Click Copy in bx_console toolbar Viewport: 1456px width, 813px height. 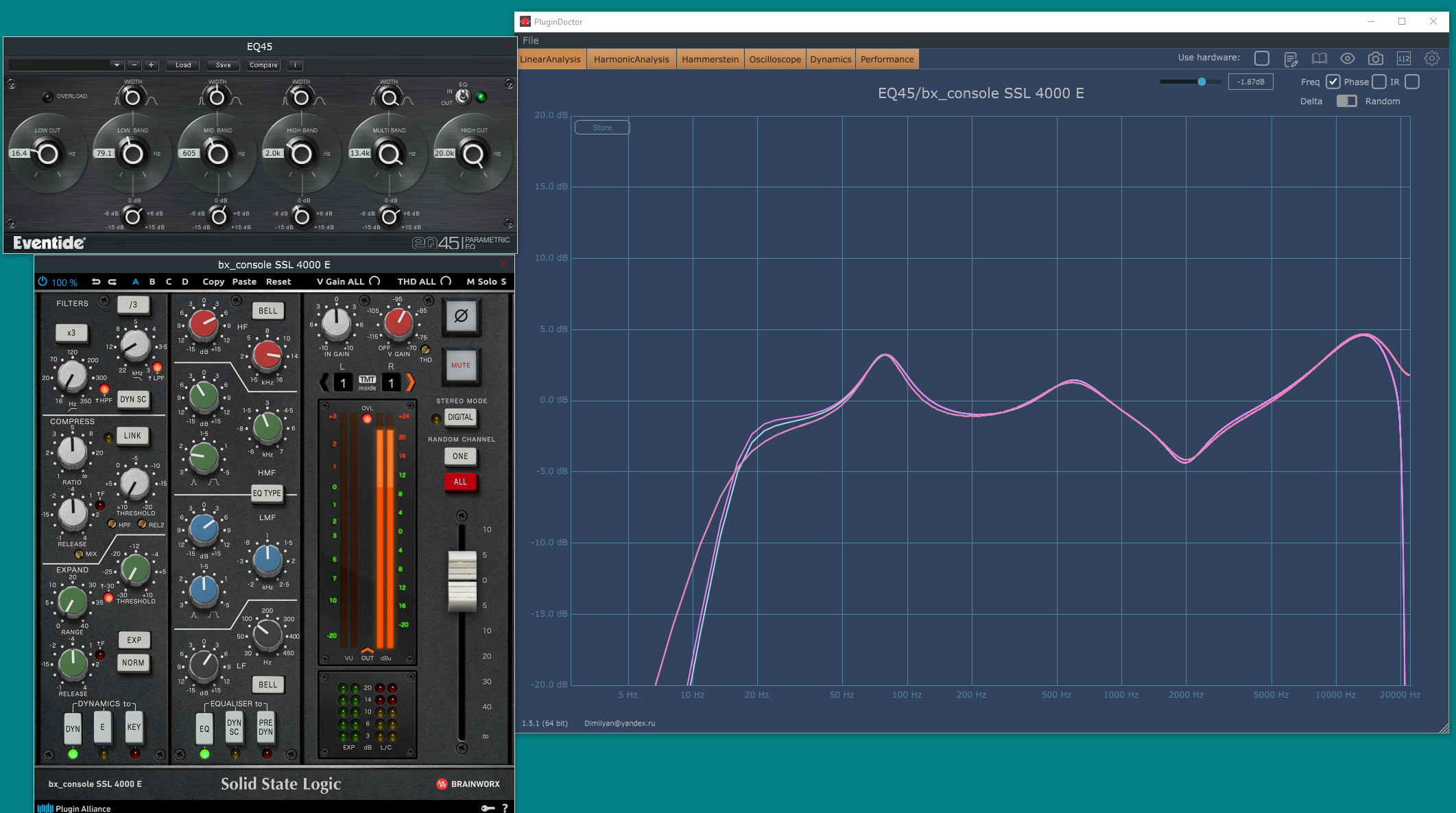click(213, 282)
